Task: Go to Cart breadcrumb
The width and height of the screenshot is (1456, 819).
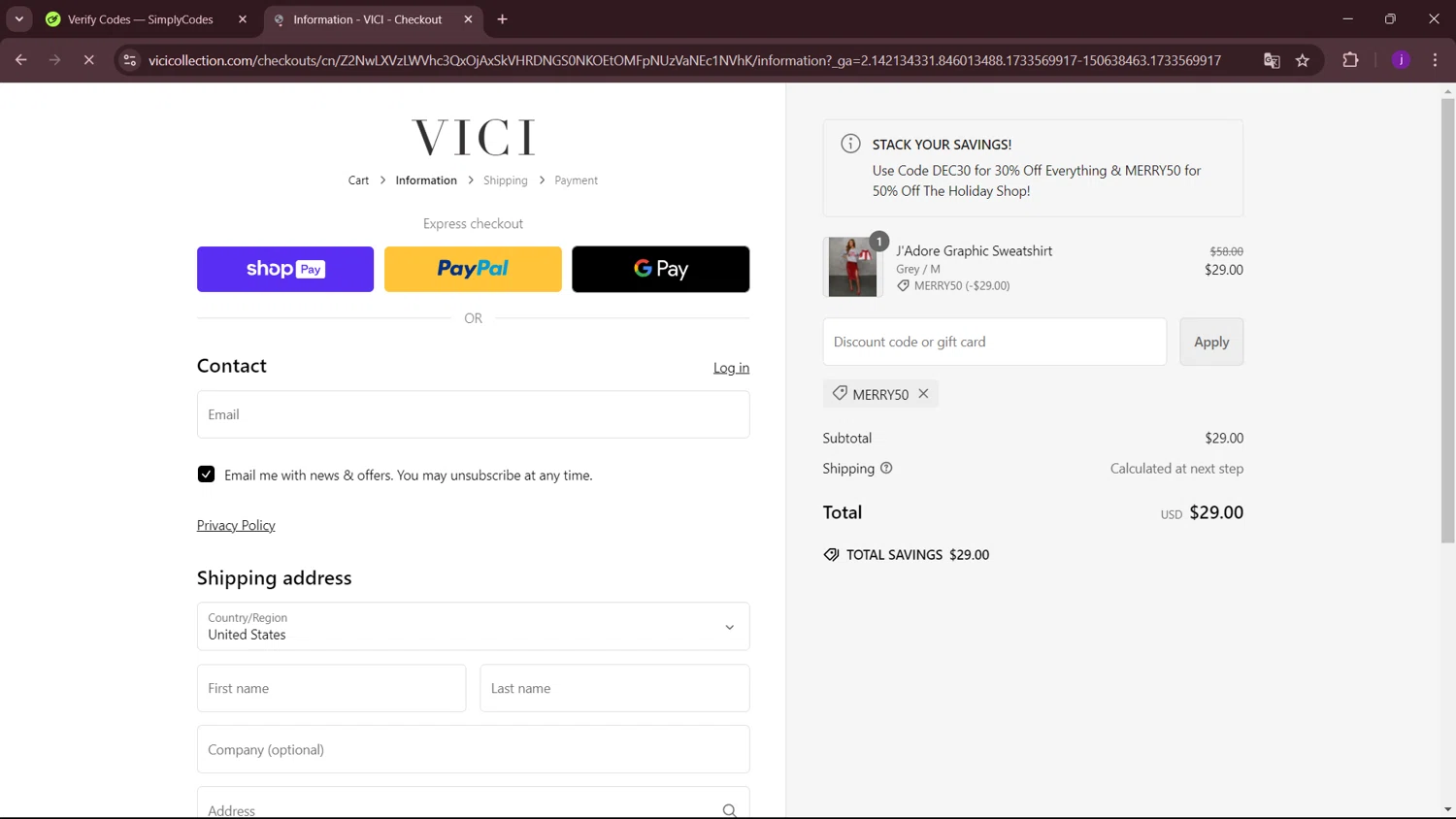Action: (x=358, y=180)
